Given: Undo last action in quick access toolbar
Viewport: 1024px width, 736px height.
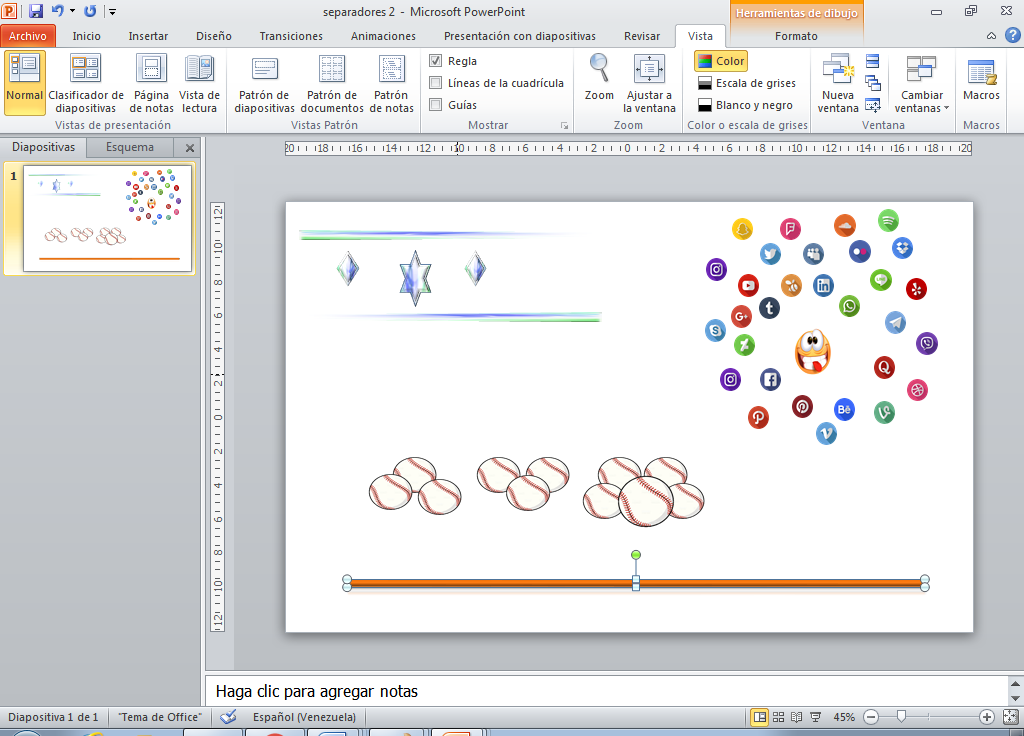Looking at the screenshot, I should [x=57, y=11].
